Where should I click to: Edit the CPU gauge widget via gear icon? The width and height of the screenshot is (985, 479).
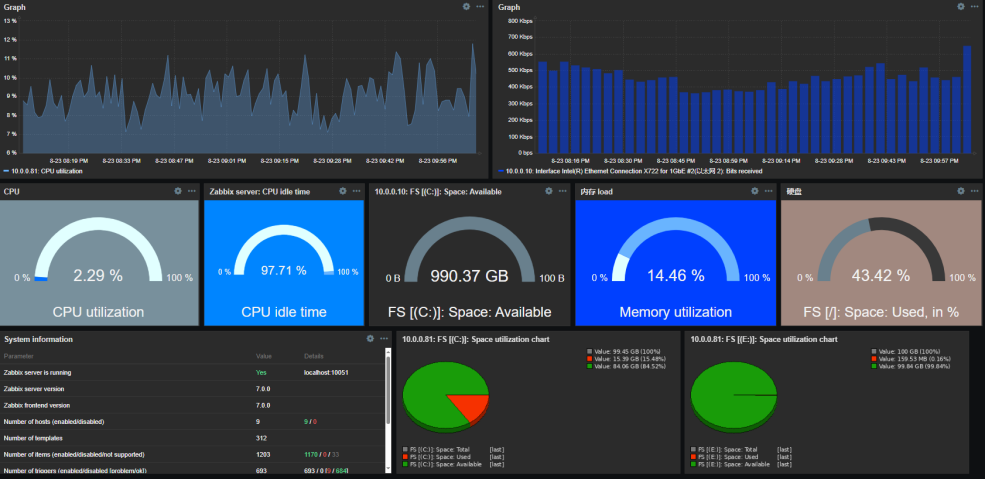tap(177, 190)
